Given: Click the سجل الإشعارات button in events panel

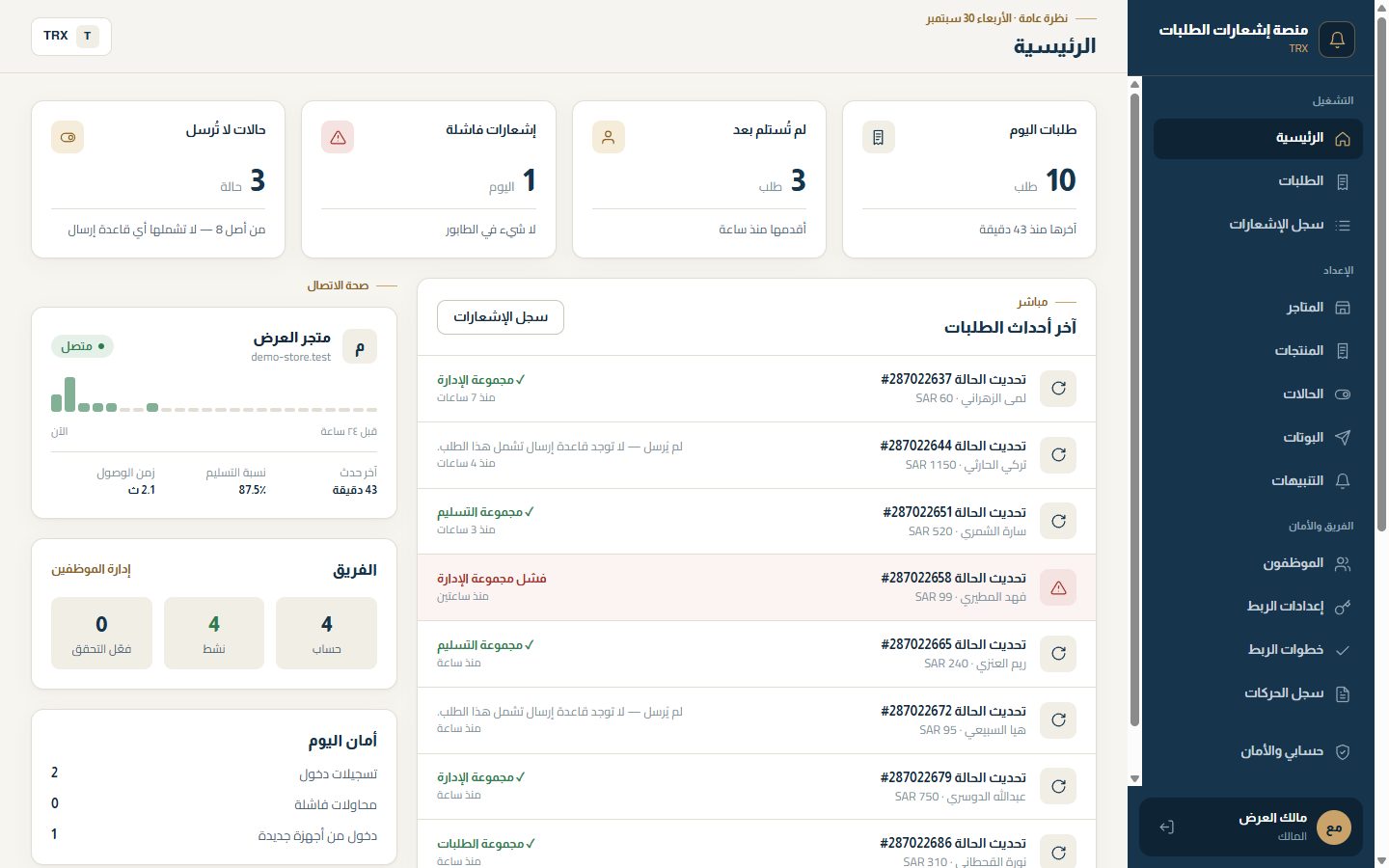Looking at the screenshot, I should (x=501, y=317).
